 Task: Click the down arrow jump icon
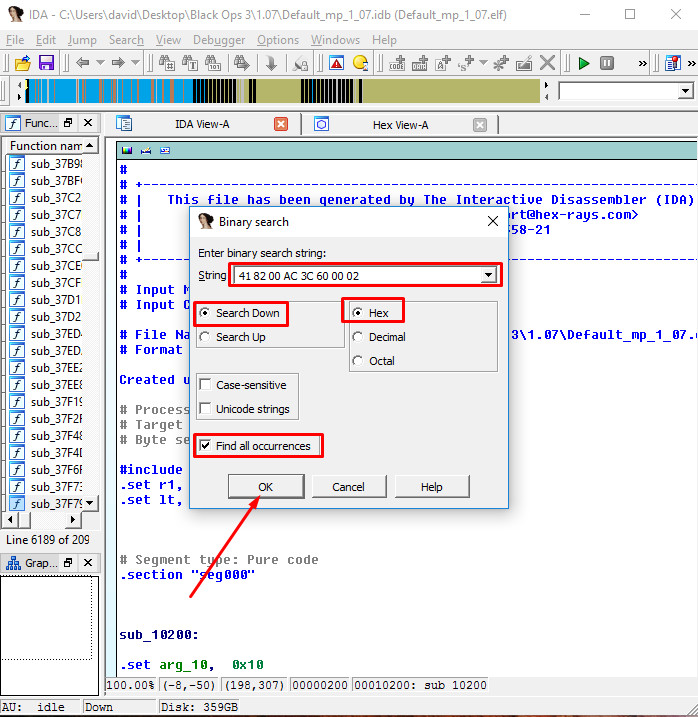click(271, 63)
